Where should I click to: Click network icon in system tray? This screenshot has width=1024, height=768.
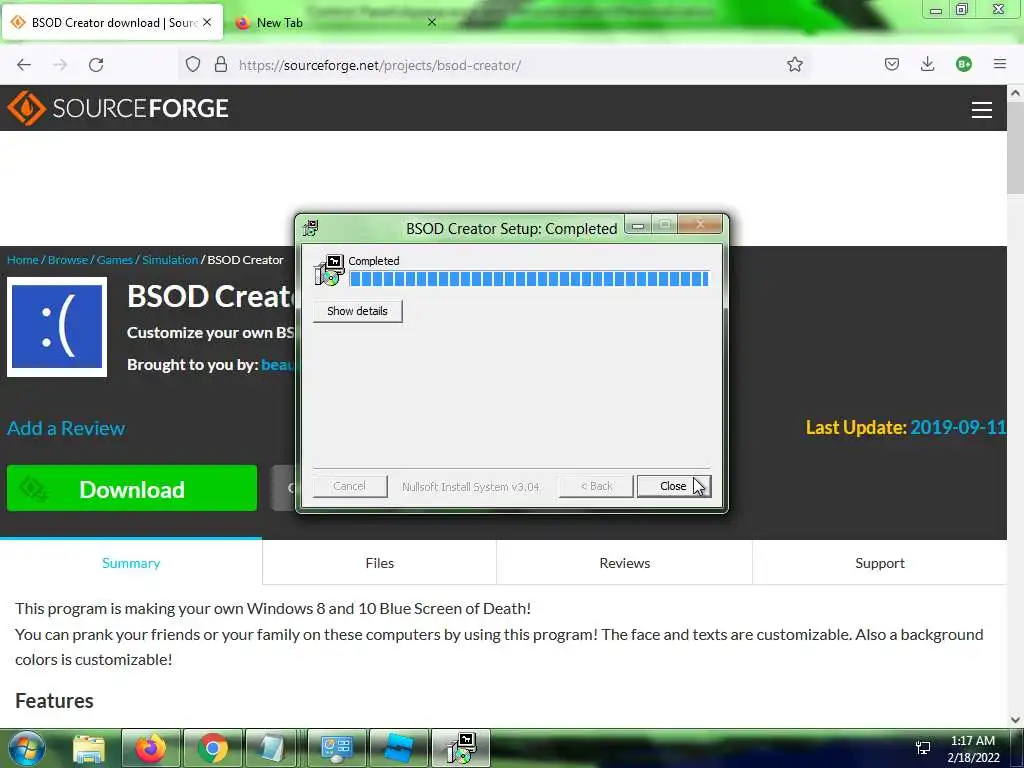click(x=923, y=748)
